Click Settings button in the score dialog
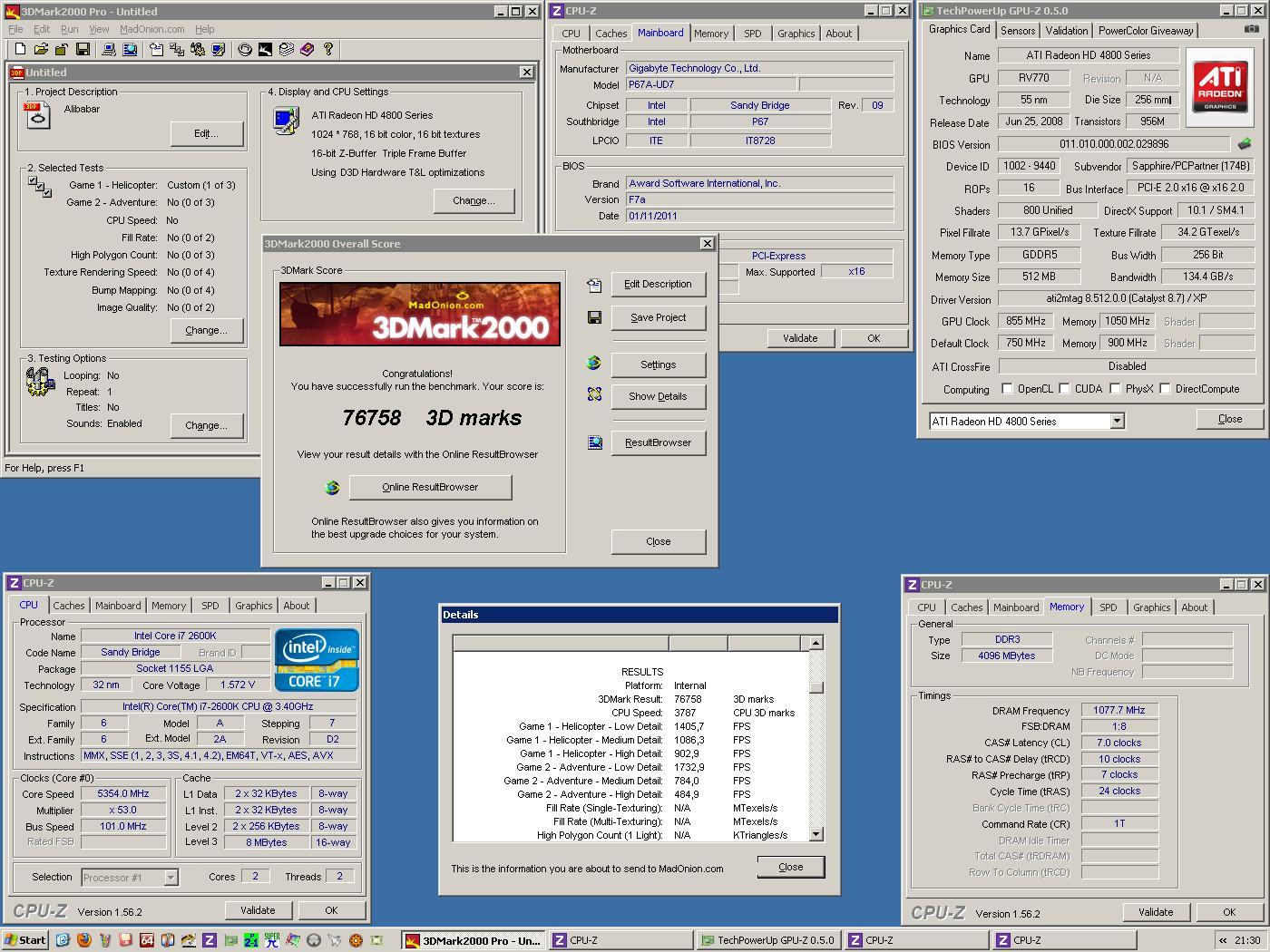1270x952 pixels. (658, 364)
